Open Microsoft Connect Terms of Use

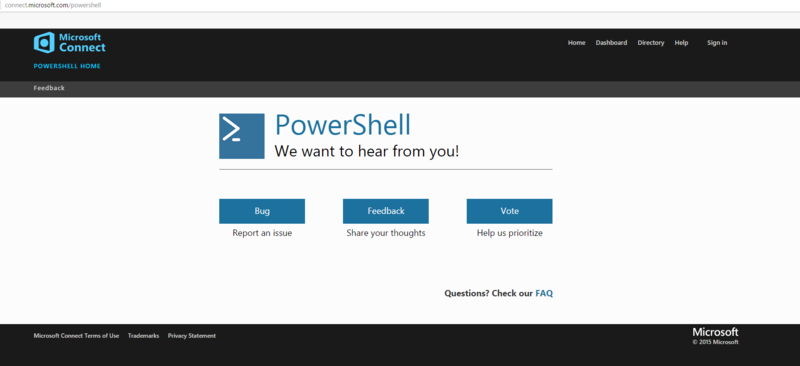pyautogui.click(x=76, y=336)
